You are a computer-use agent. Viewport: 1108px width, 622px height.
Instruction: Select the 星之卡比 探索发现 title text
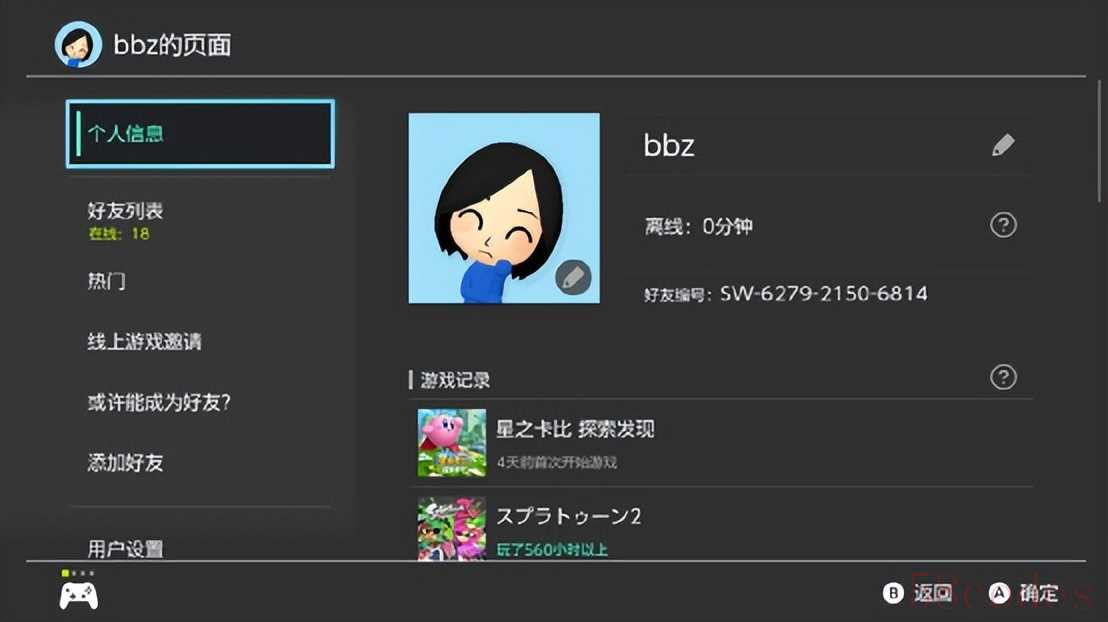pyautogui.click(x=575, y=429)
